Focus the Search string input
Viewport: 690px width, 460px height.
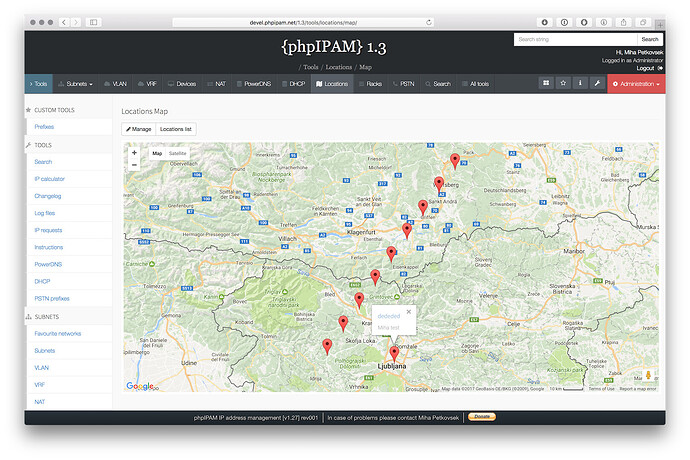tap(575, 39)
